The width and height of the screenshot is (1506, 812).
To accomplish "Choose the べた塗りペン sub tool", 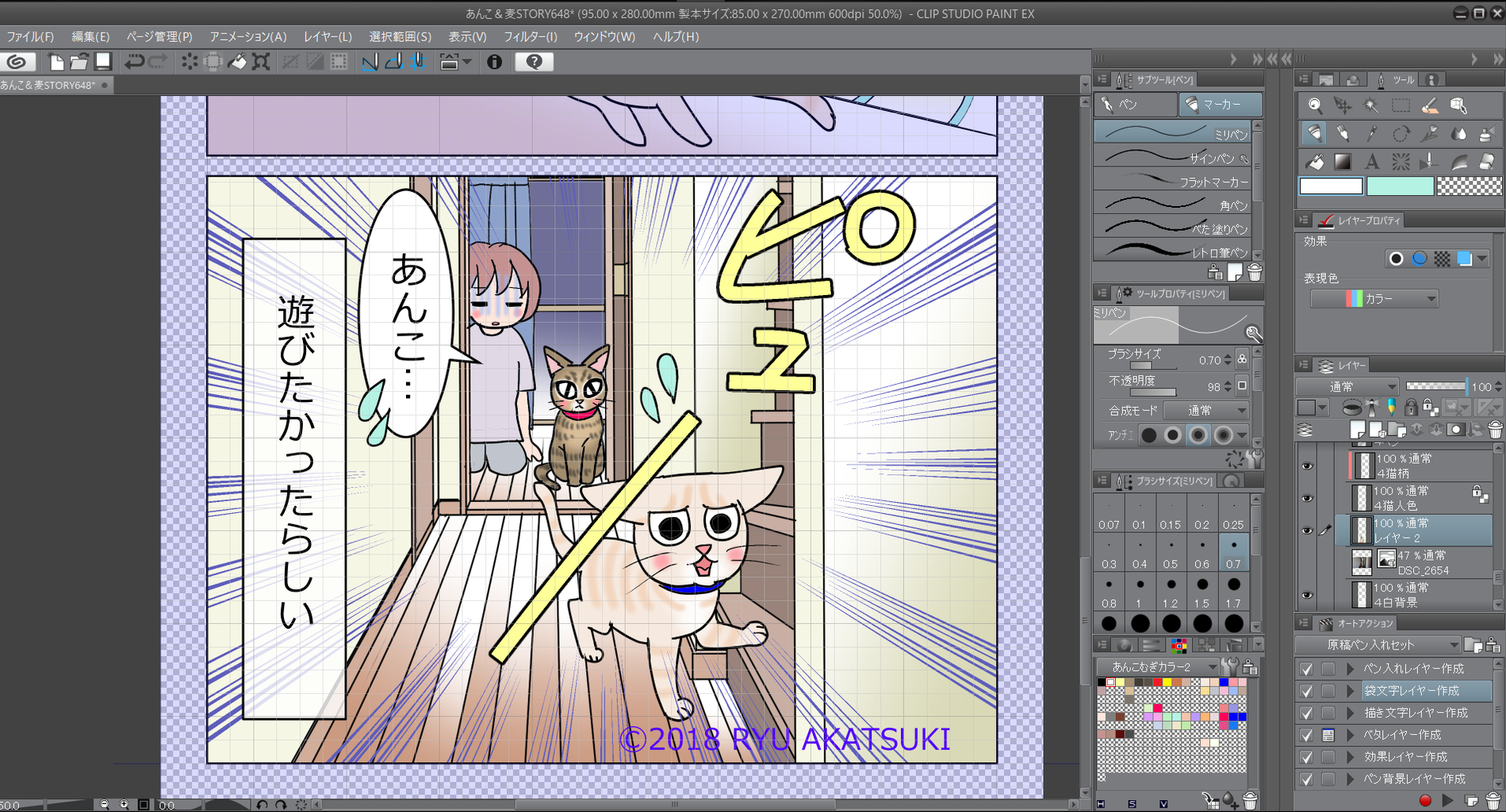I will (1172, 228).
